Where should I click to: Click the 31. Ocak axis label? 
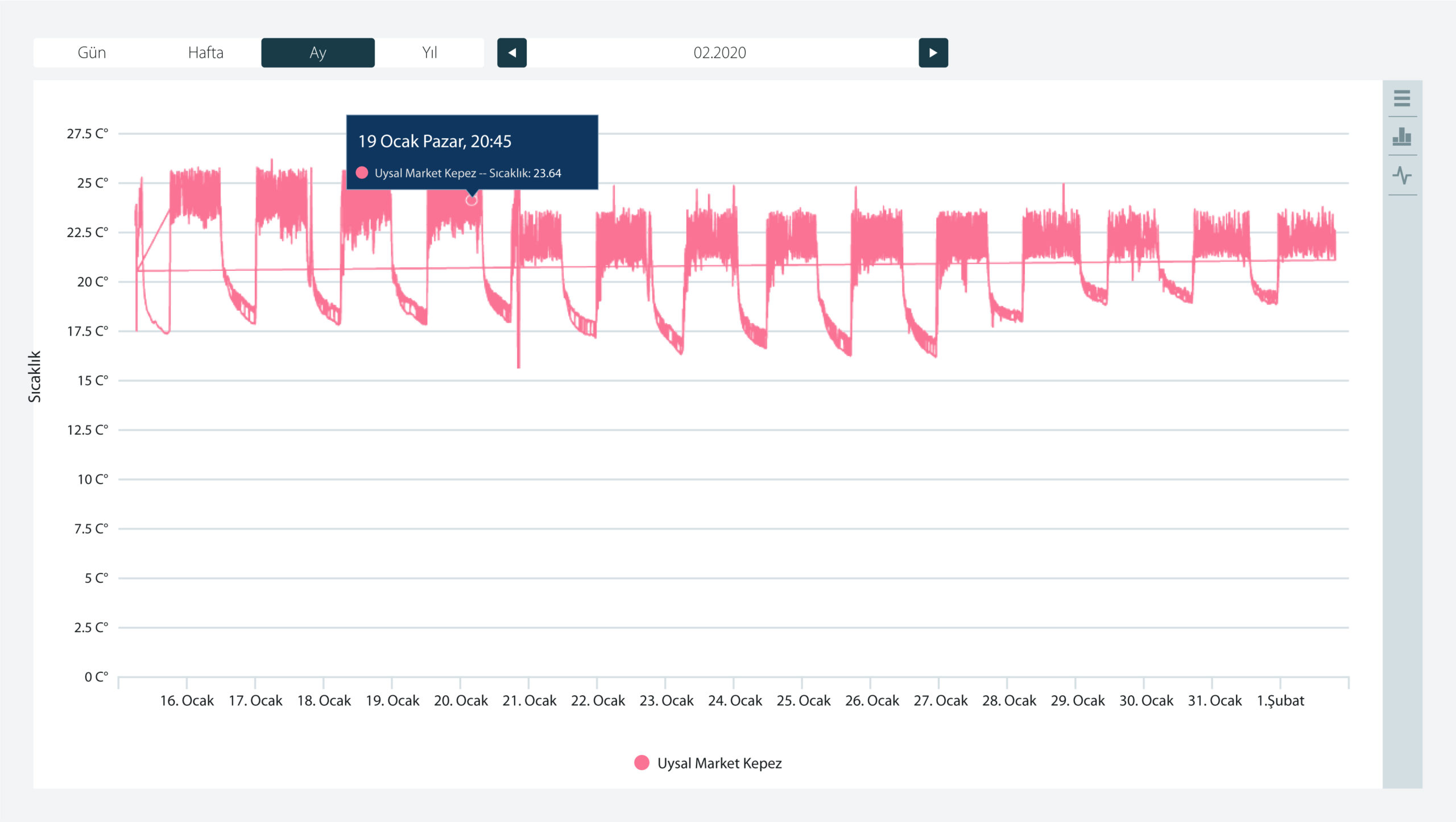[x=1214, y=701]
